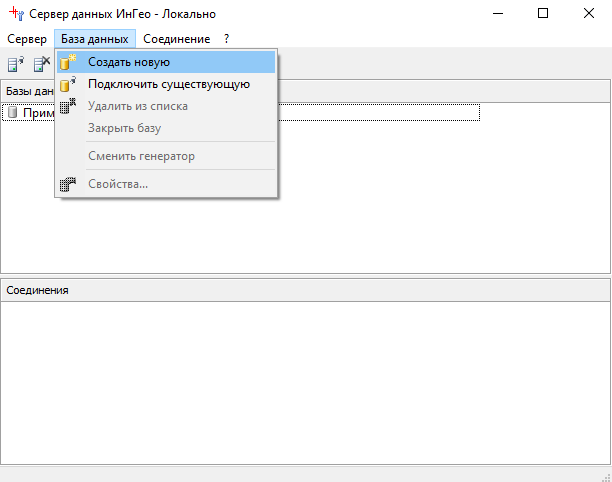Click Удалить из списка menu item
Viewport: 612px width, 482px height.
(166, 106)
